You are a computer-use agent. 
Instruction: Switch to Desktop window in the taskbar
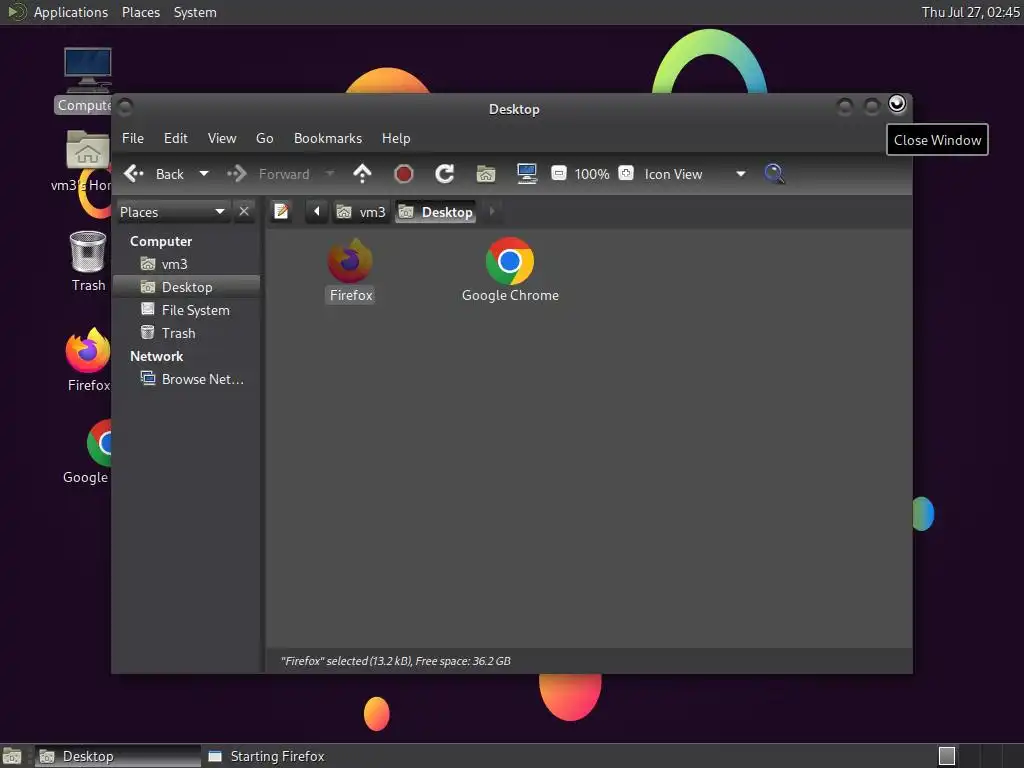coord(118,756)
